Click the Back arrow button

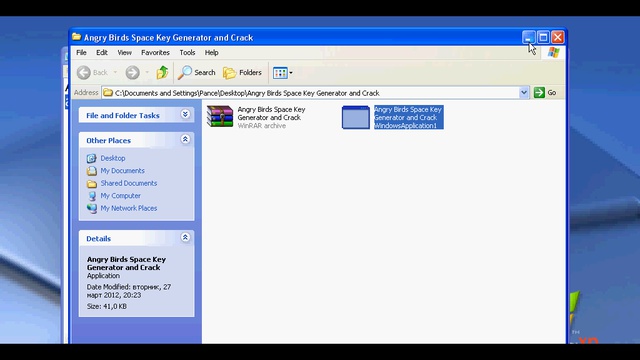pos(84,73)
